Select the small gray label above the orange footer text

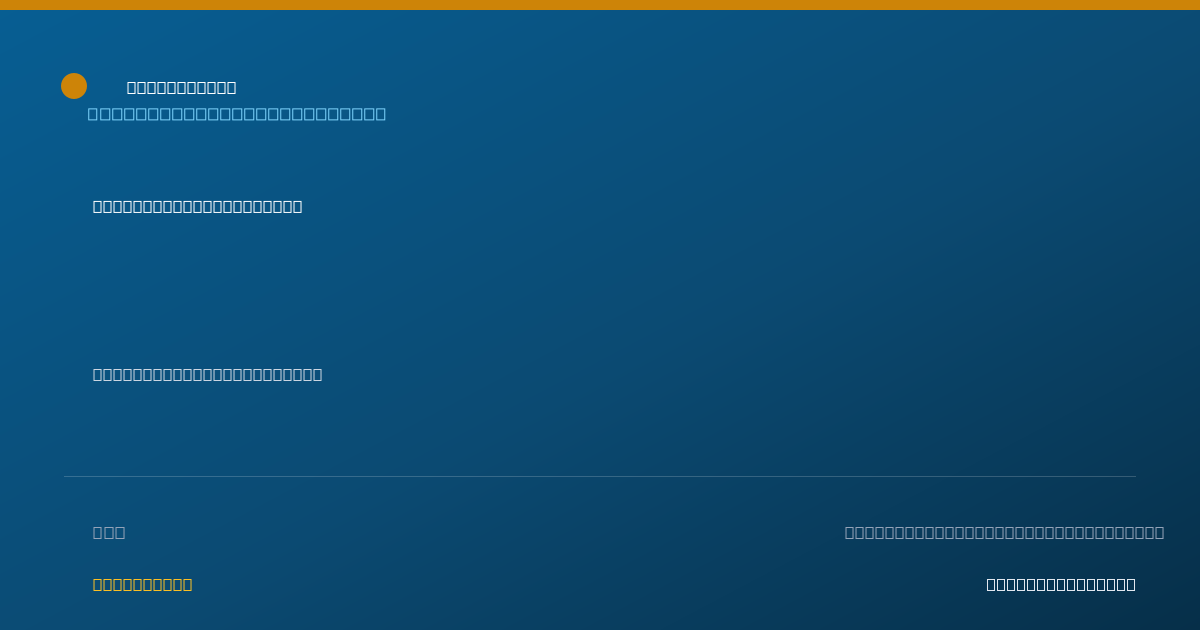tap(109, 533)
